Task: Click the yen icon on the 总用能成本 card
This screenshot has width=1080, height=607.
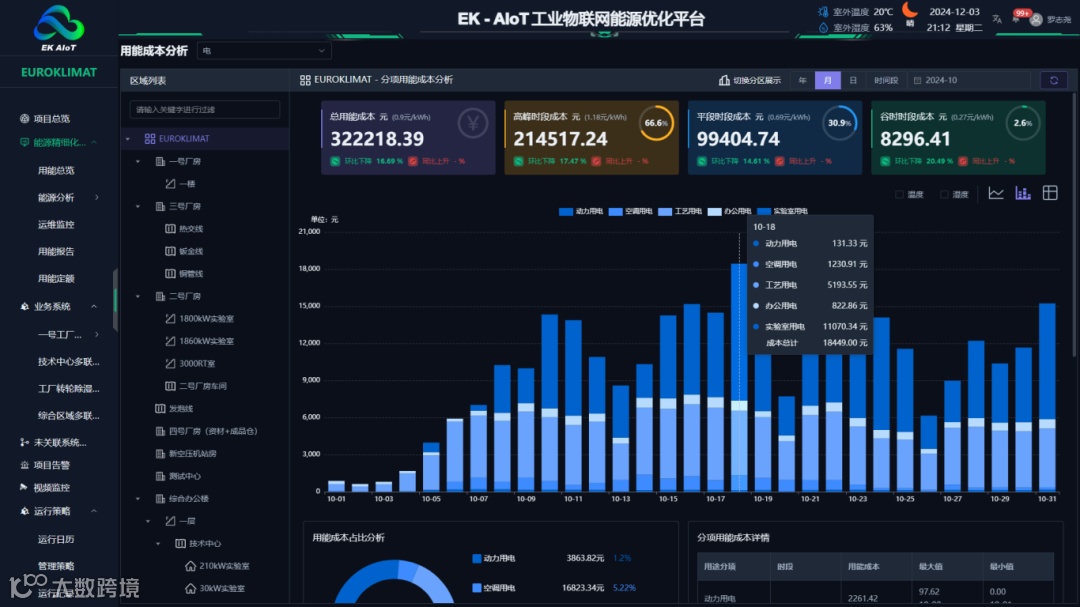Action: (472, 124)
